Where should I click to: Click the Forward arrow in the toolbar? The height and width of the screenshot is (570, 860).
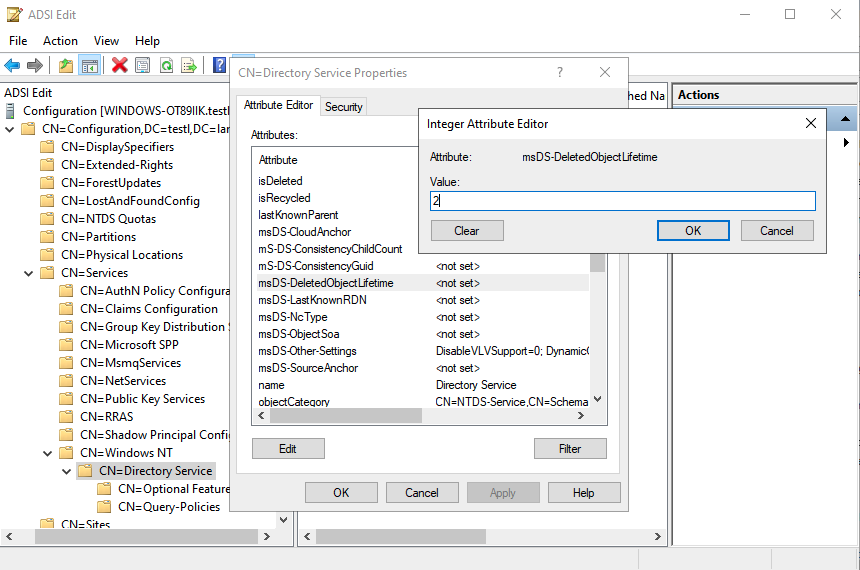(35, 66)
